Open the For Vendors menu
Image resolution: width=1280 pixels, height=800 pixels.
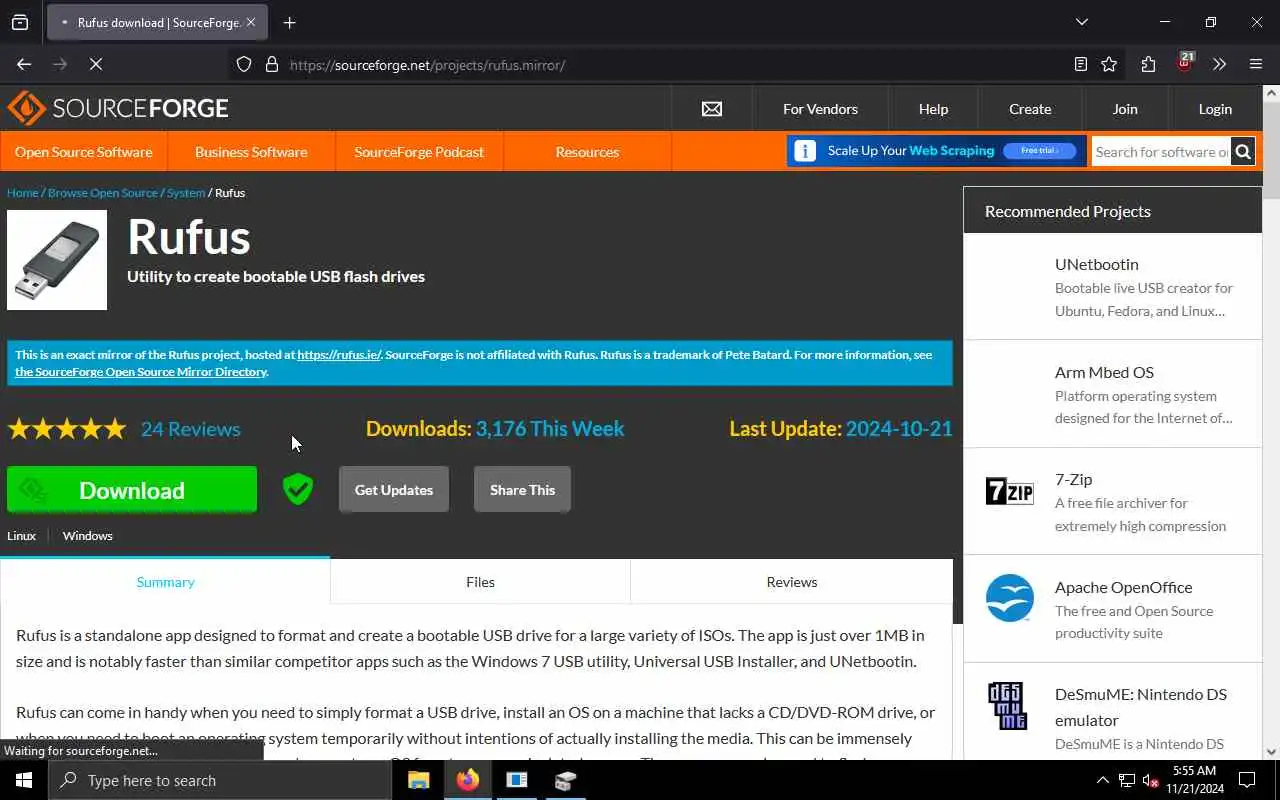click(820, 109)
